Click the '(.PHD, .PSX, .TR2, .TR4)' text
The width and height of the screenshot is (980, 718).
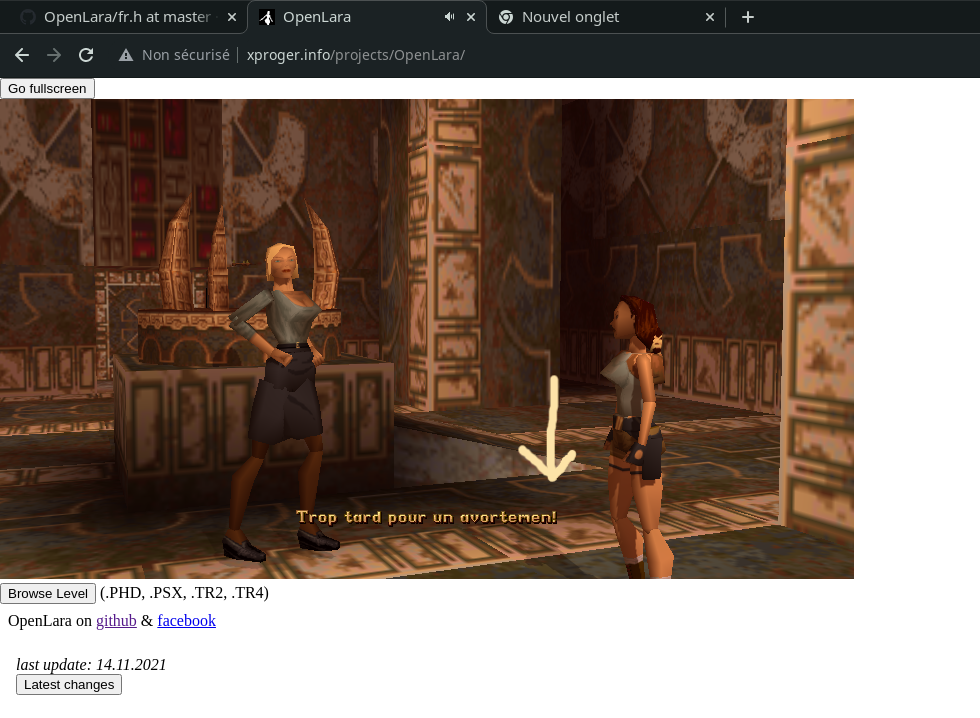(184, 593)
